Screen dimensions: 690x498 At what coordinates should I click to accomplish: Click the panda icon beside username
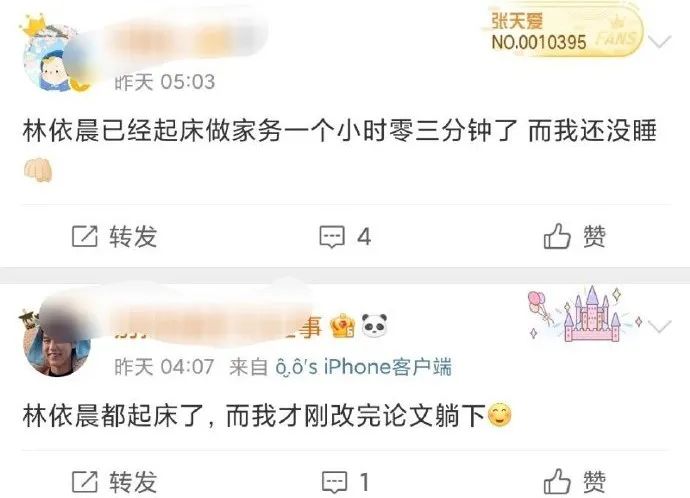coord(374,326)
